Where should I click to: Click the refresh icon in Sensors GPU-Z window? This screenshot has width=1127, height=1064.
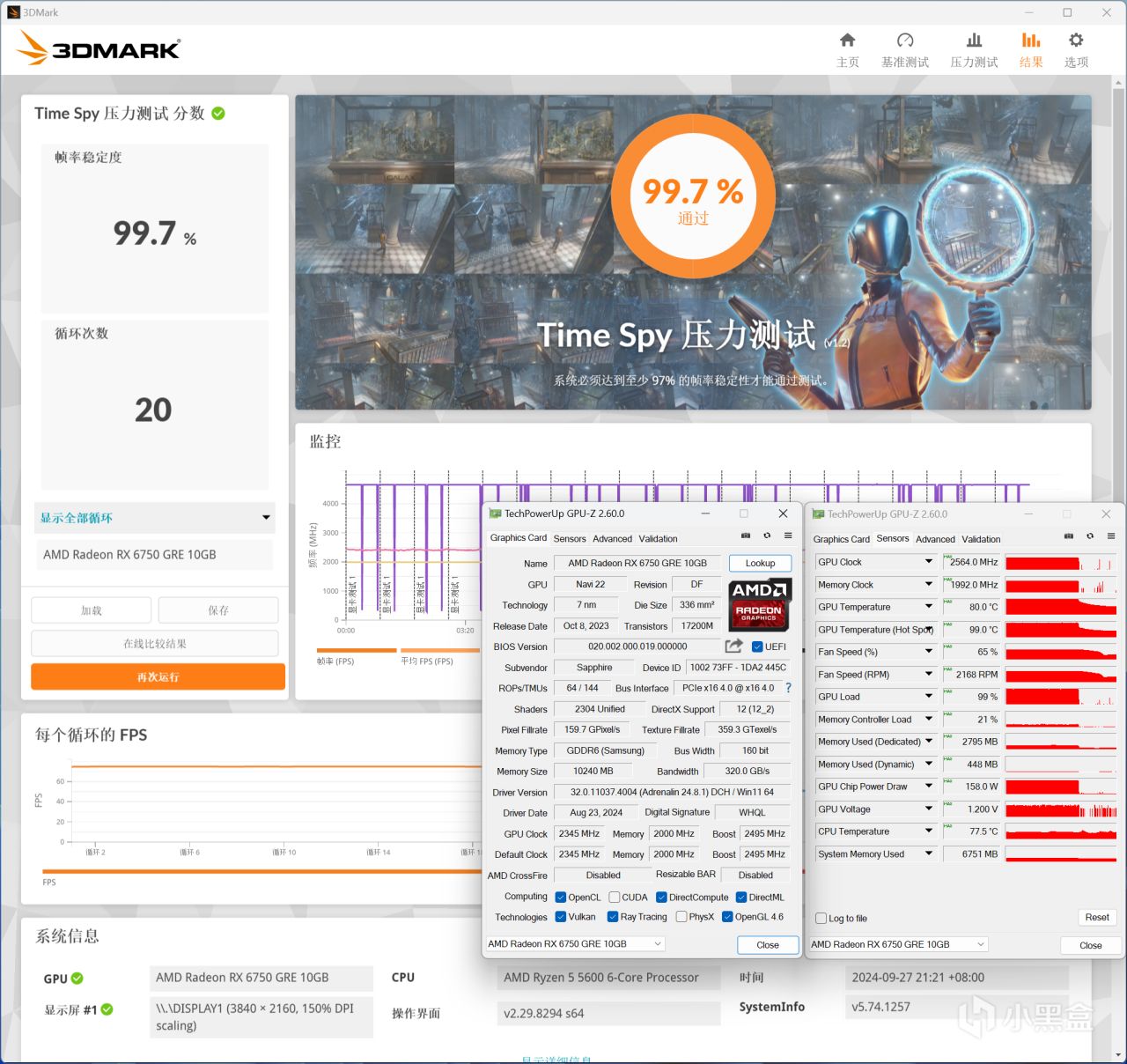tap(1090, 536)
